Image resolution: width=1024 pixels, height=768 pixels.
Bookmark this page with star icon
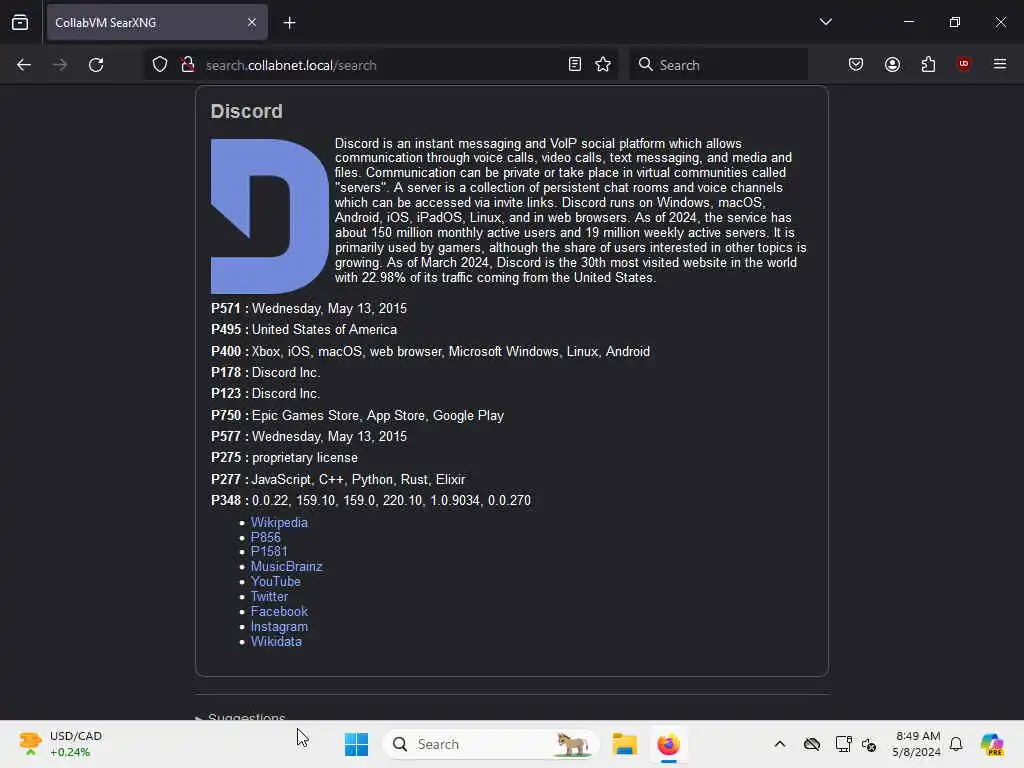coord(603,65)
